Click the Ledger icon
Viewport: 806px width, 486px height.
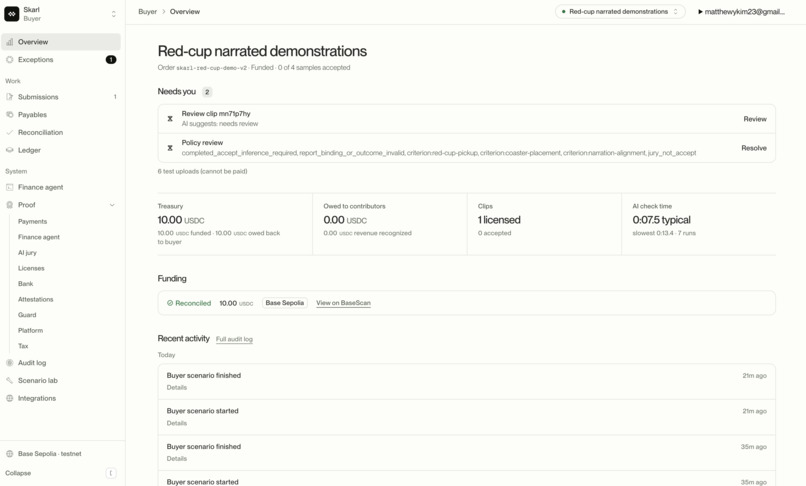click(x=9, y=150)
